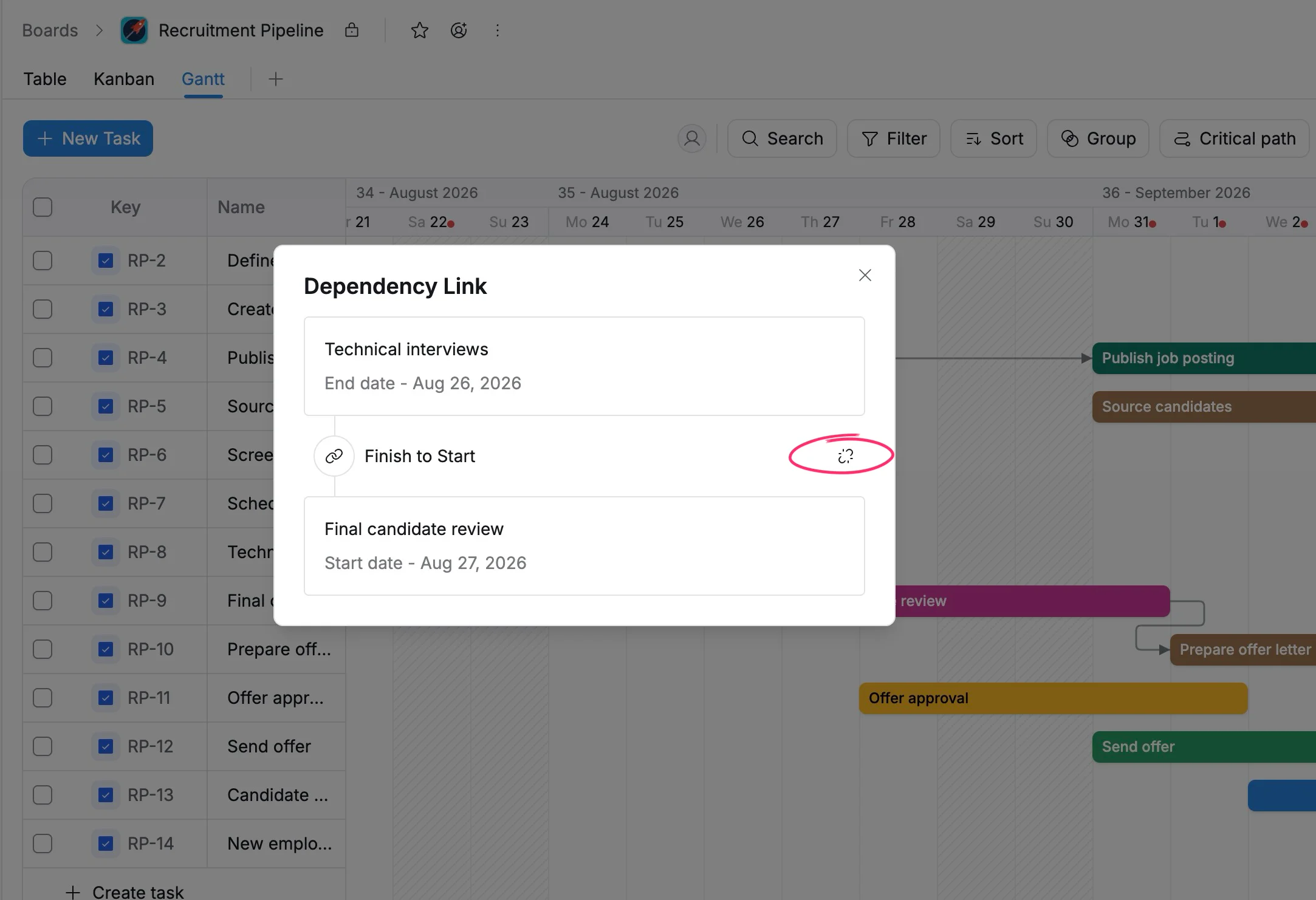The image size is (1316, 900).
Task: Open the Filter options
Action: (x=894, y=138)
